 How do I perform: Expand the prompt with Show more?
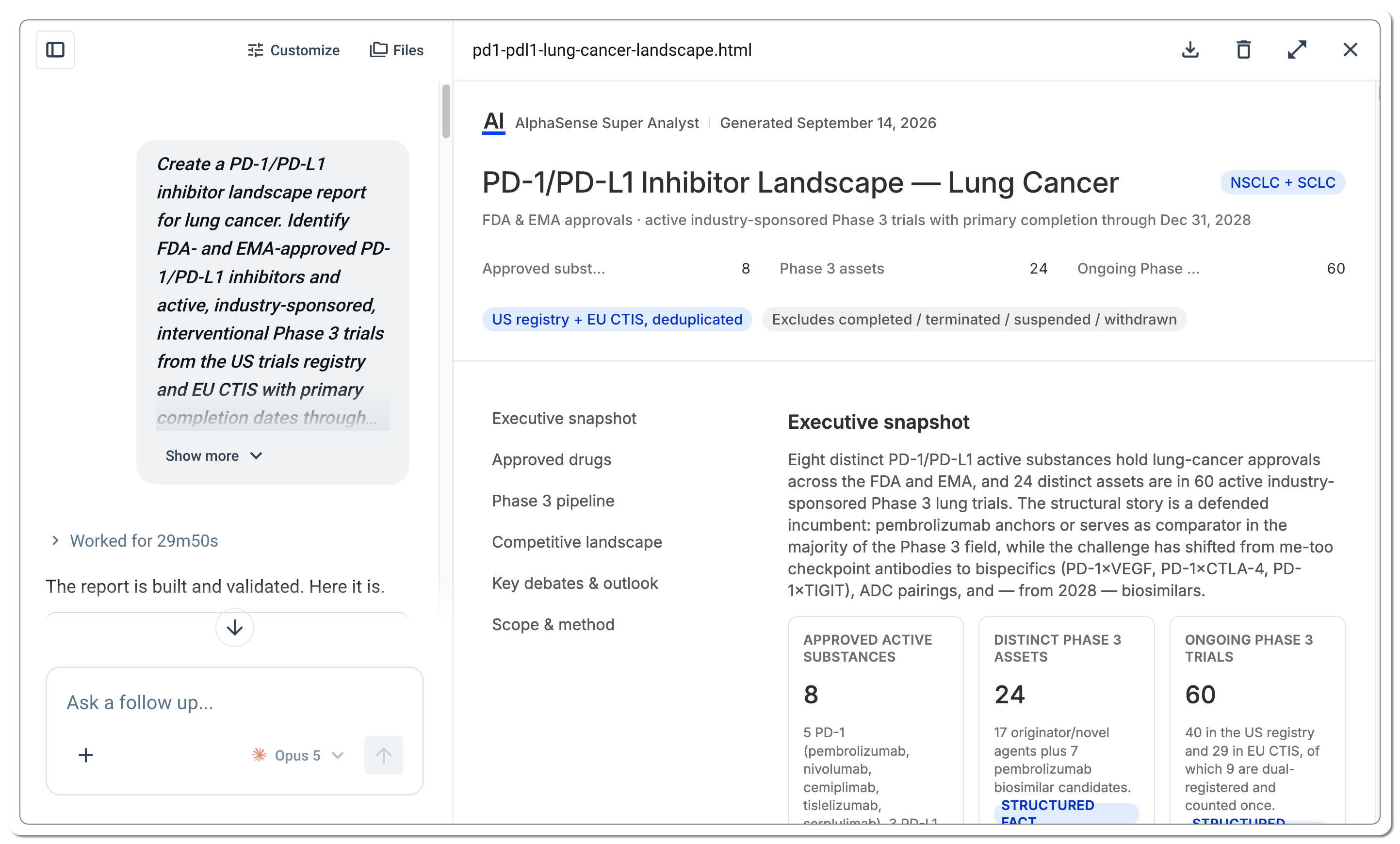tap(213, 455)
